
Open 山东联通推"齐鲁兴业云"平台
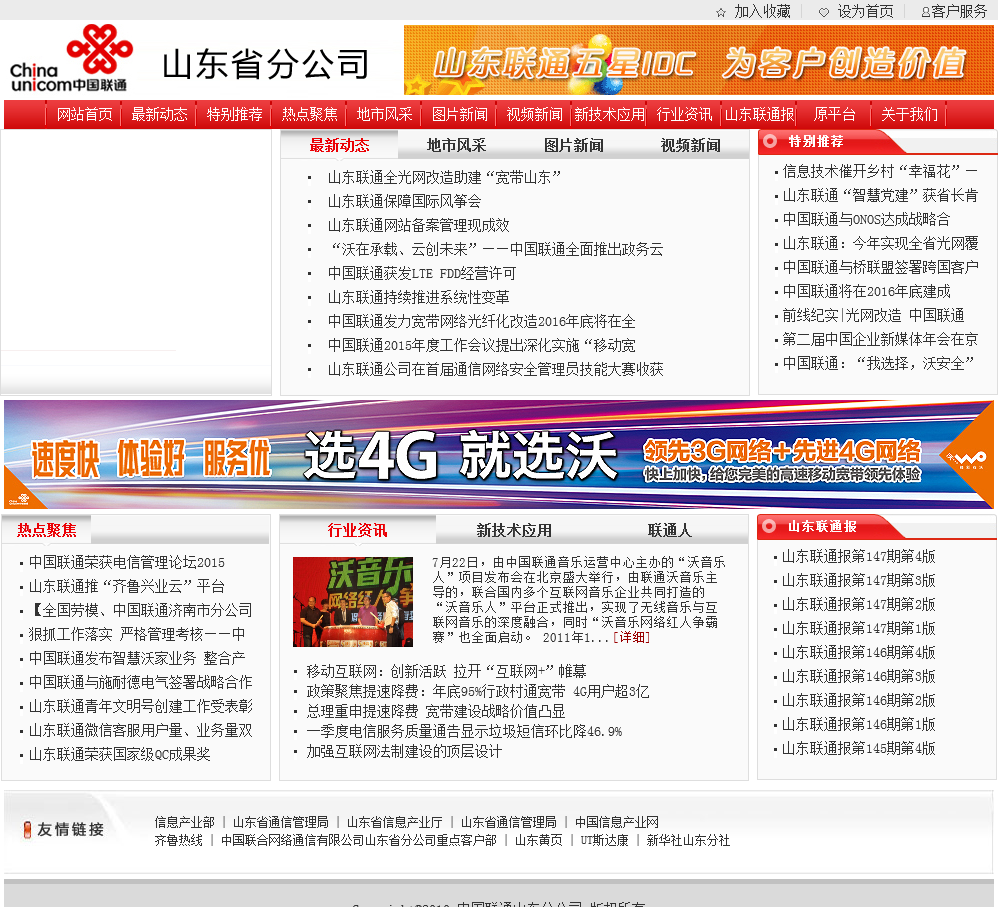coord(127,586)
